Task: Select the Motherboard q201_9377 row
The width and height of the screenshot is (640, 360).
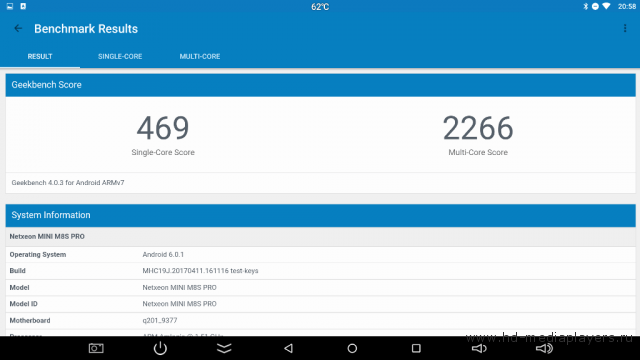Action: pos(320,320)
